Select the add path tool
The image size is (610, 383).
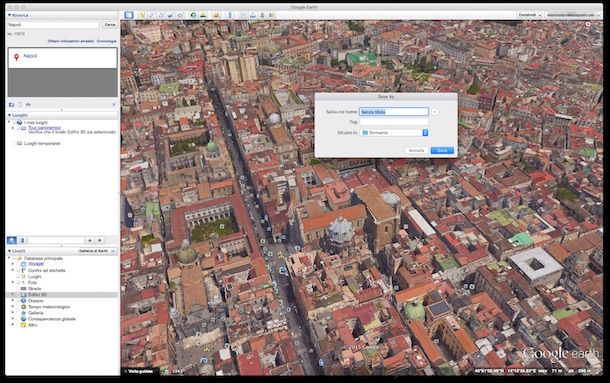click(x=161, y=15)
